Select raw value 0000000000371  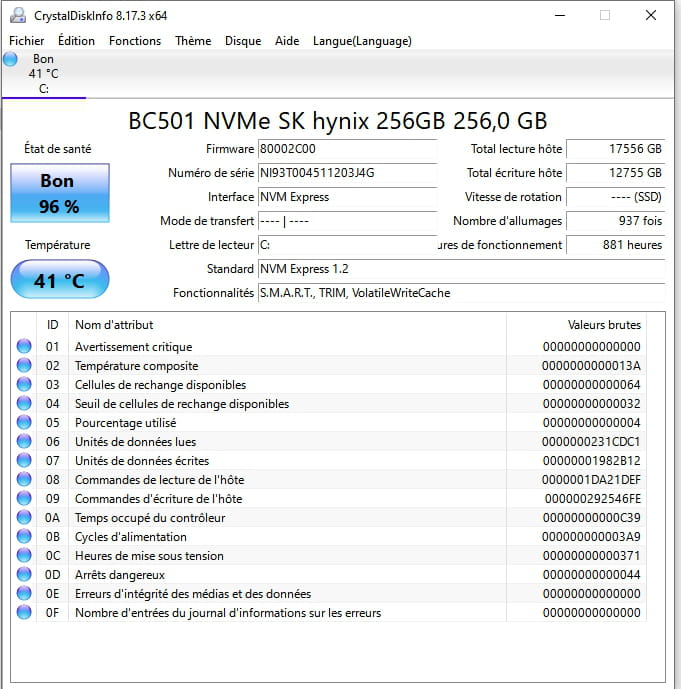[591, 555]
